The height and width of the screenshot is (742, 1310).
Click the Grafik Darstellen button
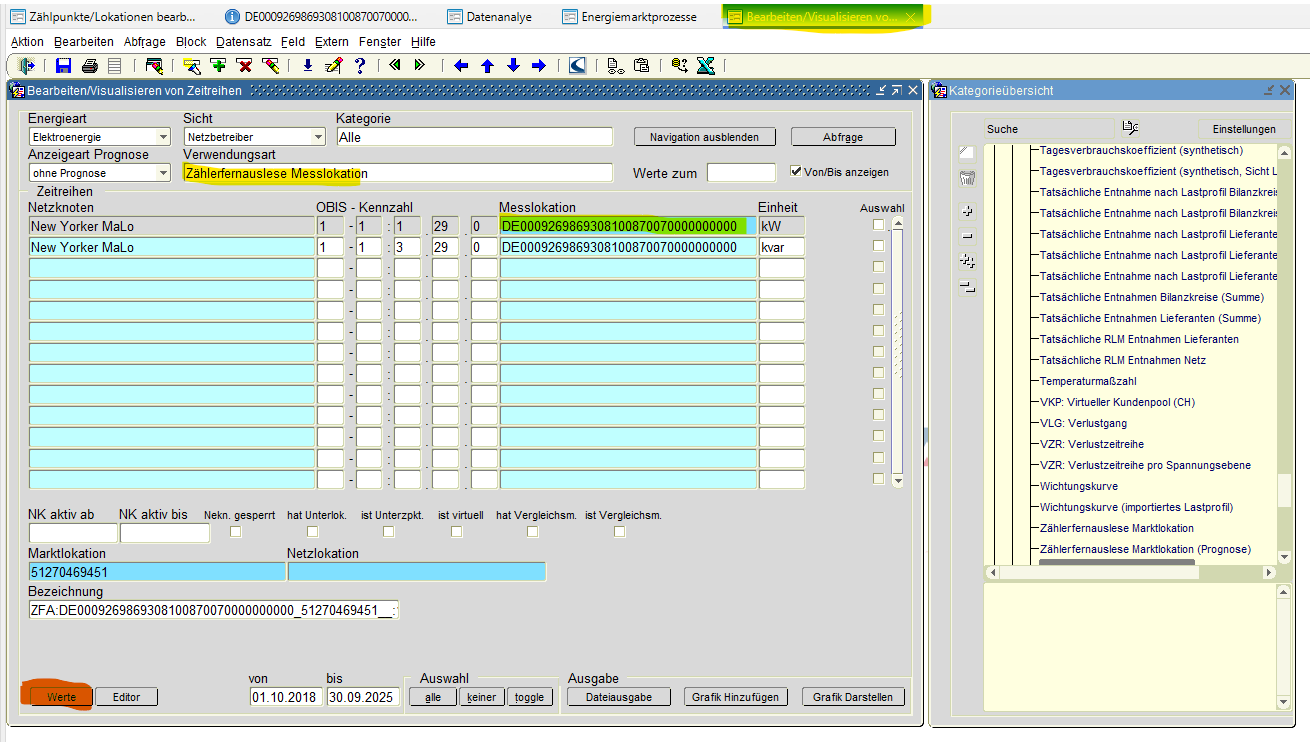(853, 697)
